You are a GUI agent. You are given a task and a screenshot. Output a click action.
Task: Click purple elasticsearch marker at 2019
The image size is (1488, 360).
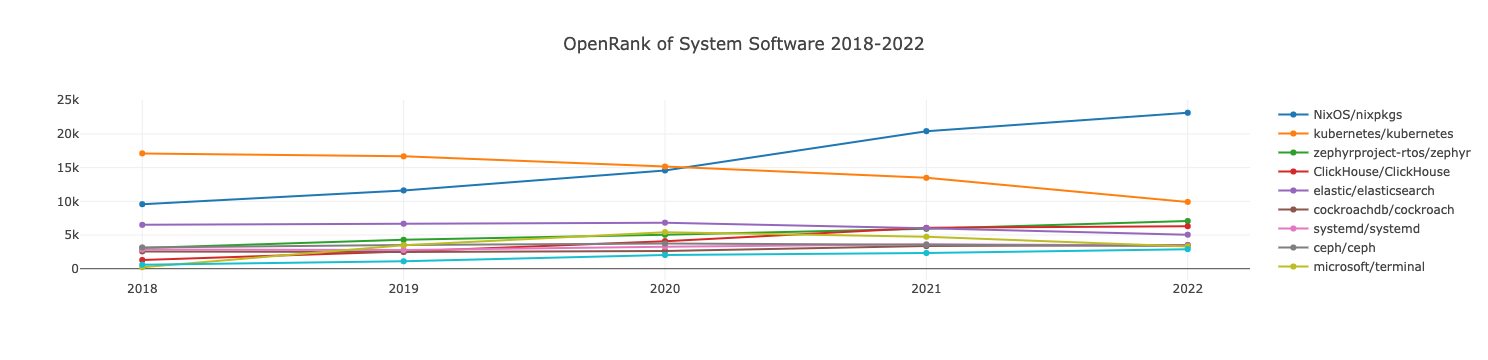click(403, 224)
